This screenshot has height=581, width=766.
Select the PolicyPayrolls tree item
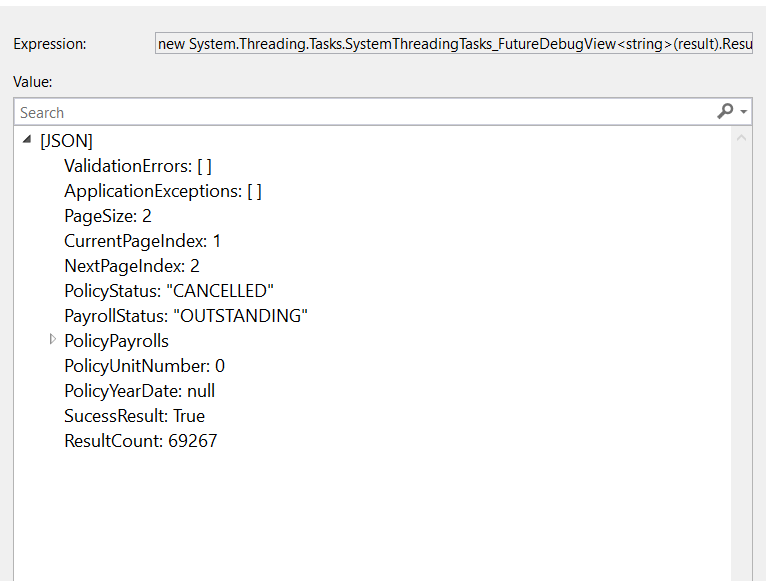pyautogui.click(x=116, y=341)
